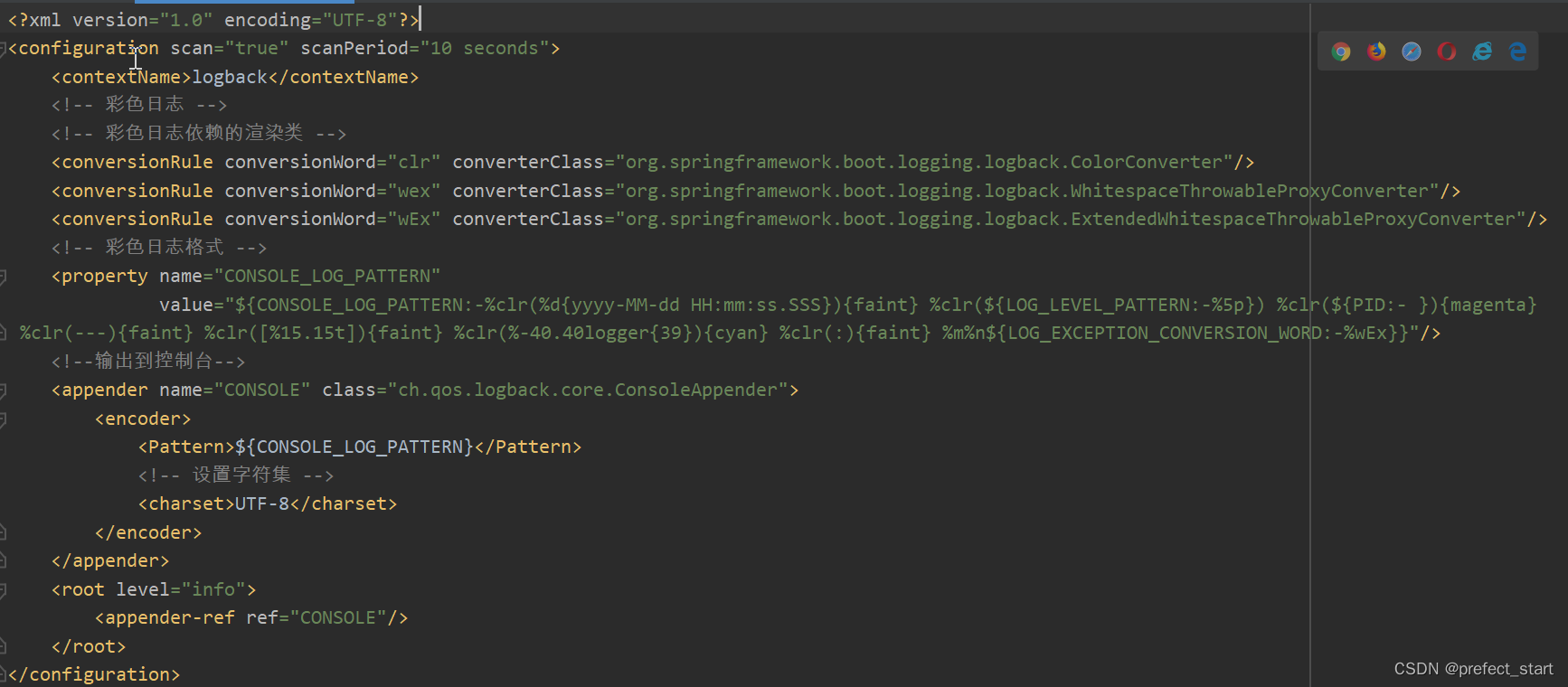Click ExtendedWhitespaceThrowableProxyConverter class name

tap(1293, 219)
